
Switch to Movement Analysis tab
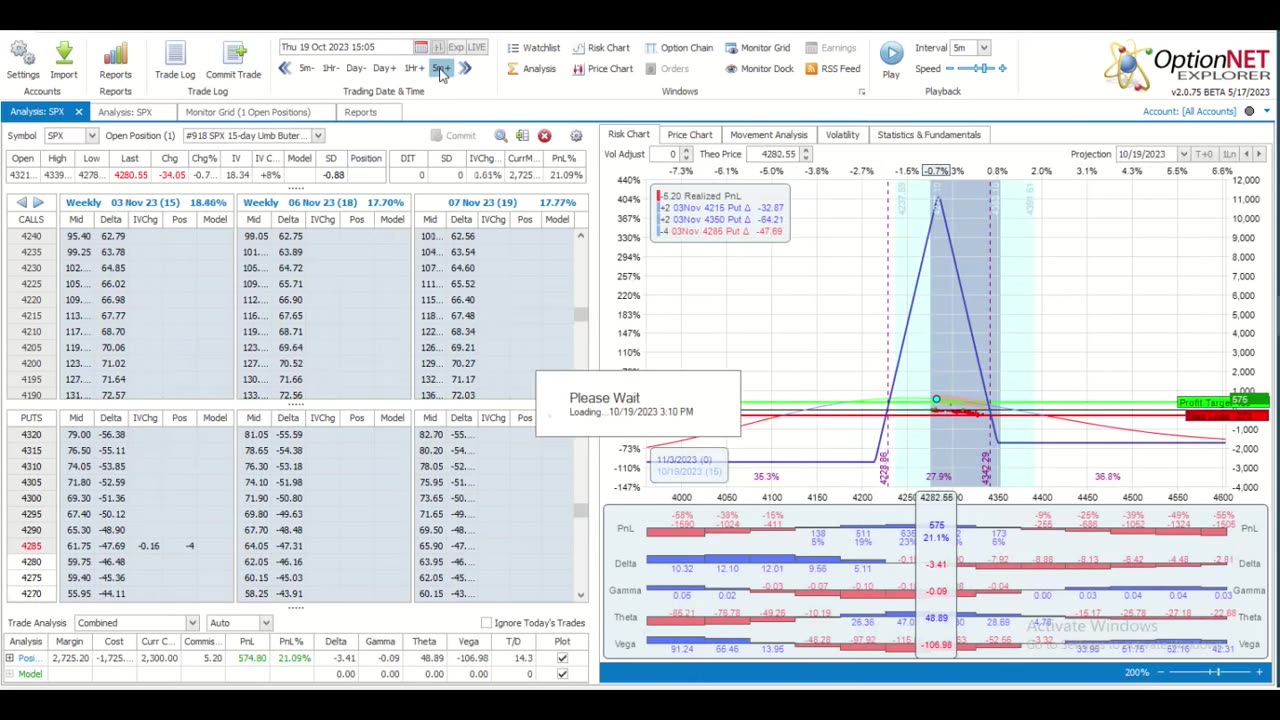coord(768,134)
